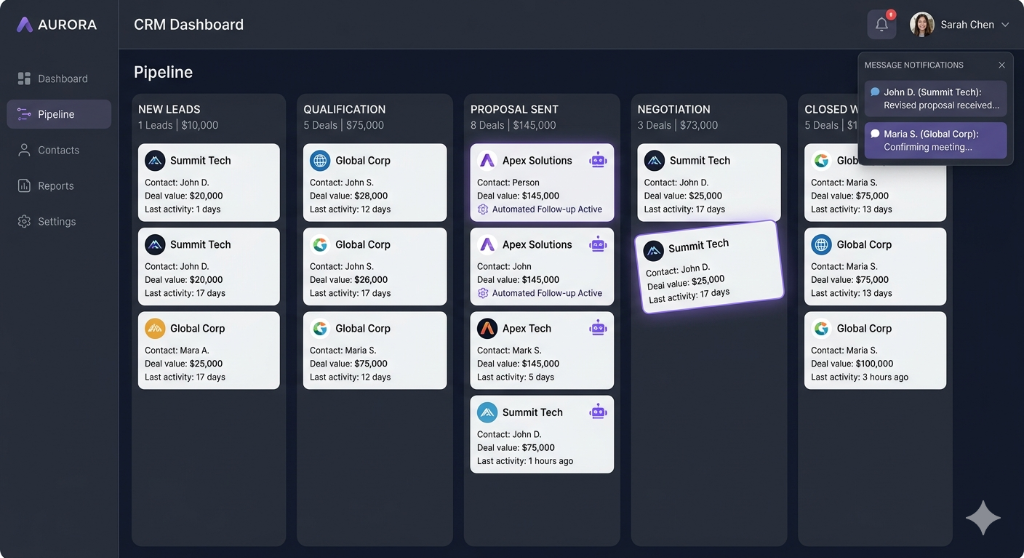Image resolution: width=1024 pixels, height=558 pixels.
Task: Click blue Summit Tech logo in Proposal Sent
Action: tap(487, 412)
